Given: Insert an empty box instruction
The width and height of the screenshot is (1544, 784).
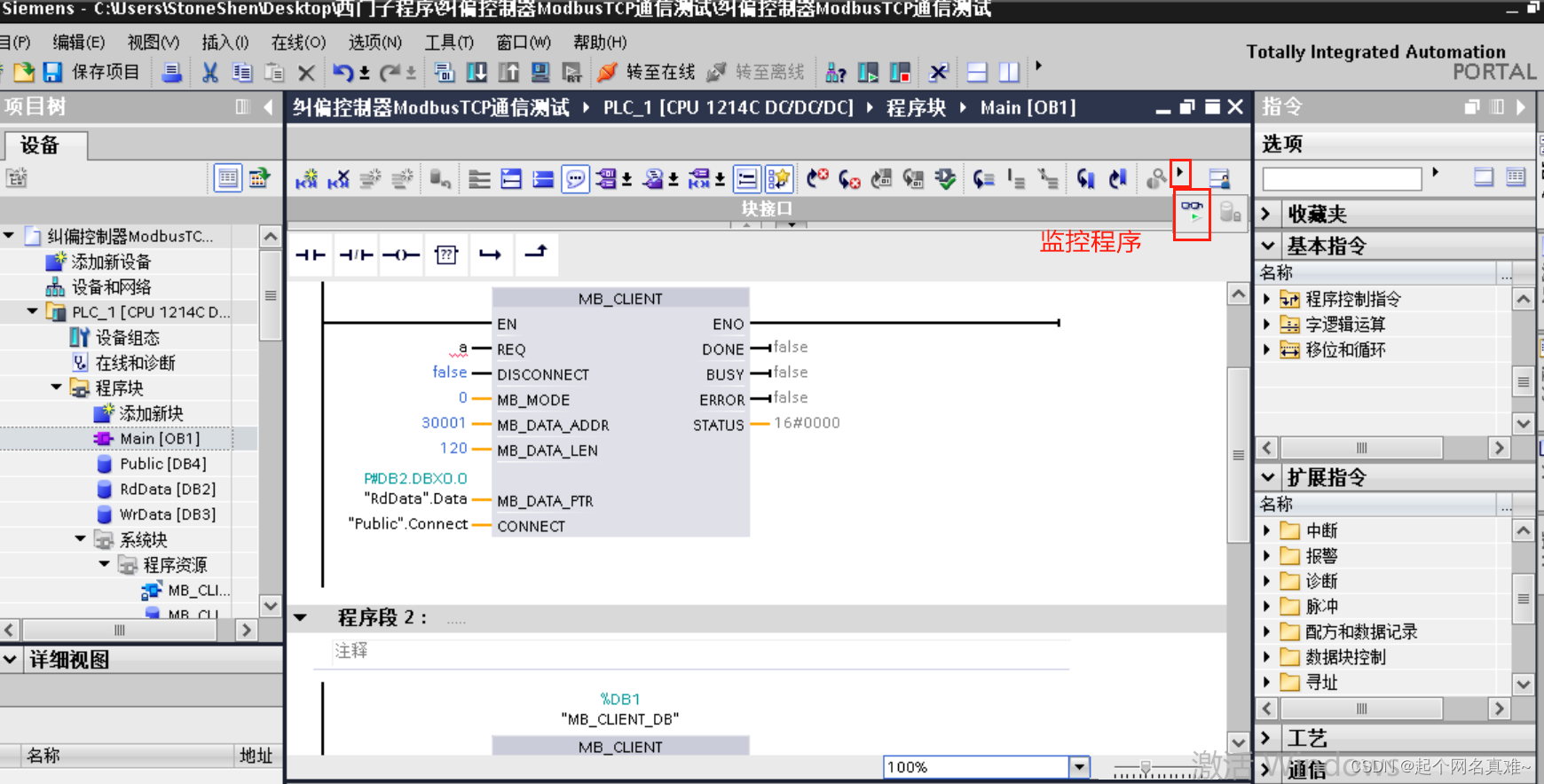Looking at the screenshot, I should tap(446, 255).
